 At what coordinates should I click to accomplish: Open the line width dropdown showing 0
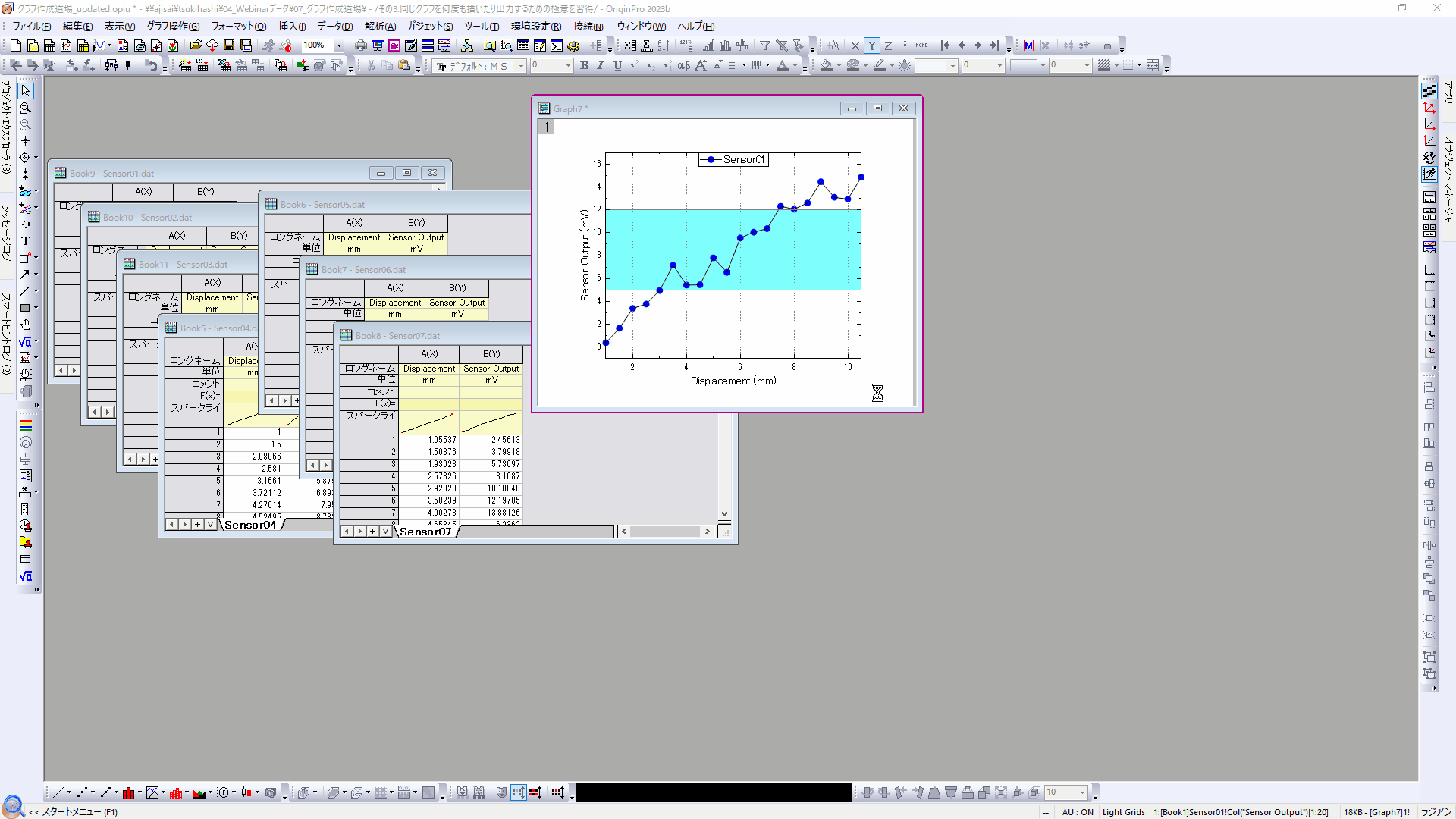(999, 66)
